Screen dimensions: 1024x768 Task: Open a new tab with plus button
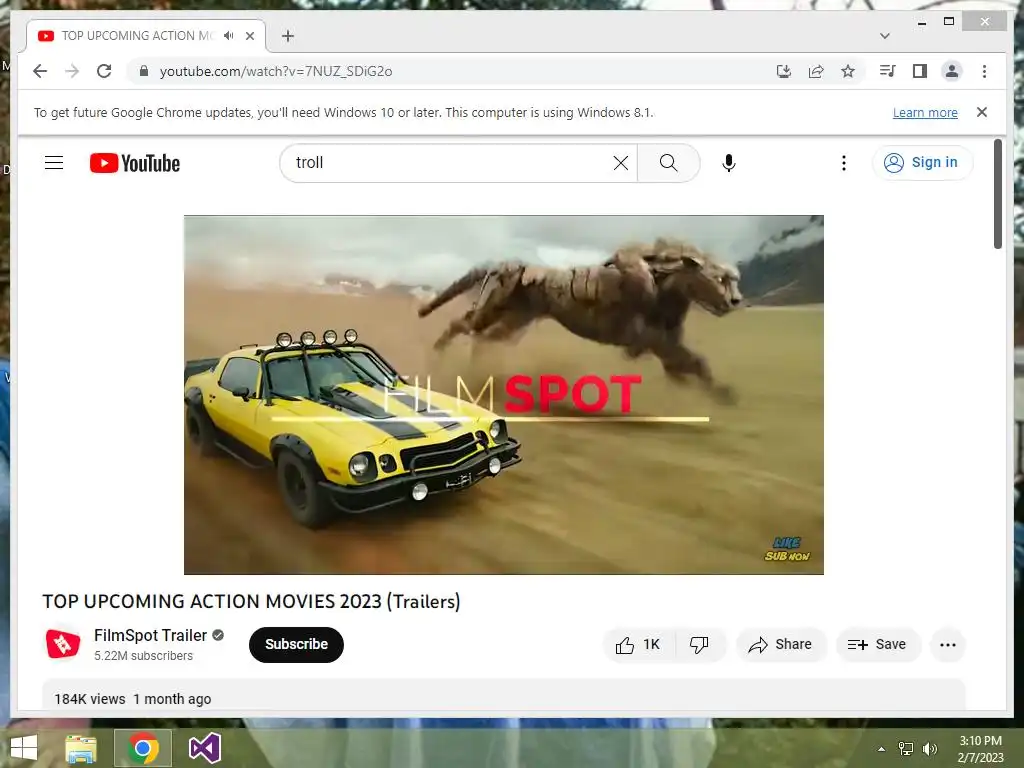click(288, 36)
